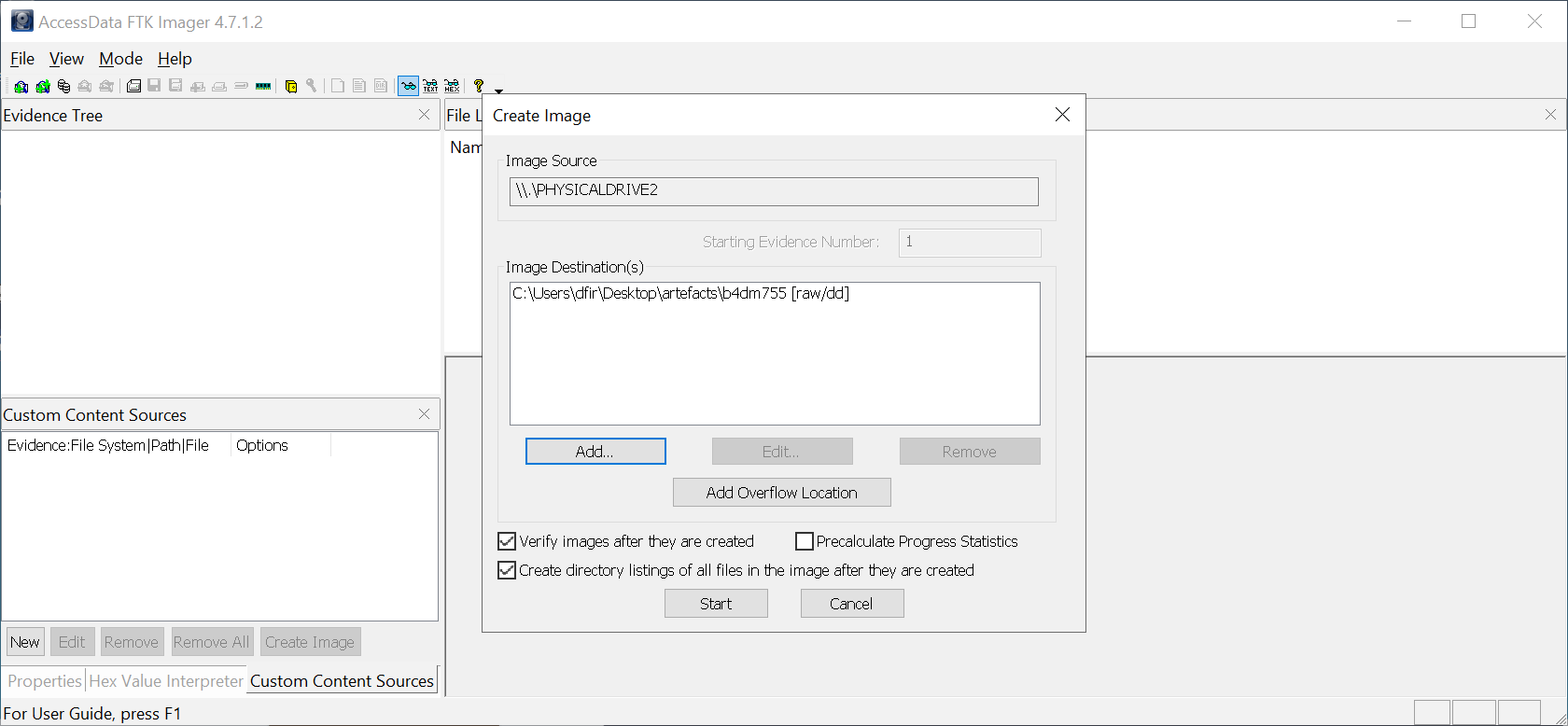The height and width of the screenshot is (726, 1568).
Task: Click the Add All Attached Devices icon
Action: pos(43,87)
